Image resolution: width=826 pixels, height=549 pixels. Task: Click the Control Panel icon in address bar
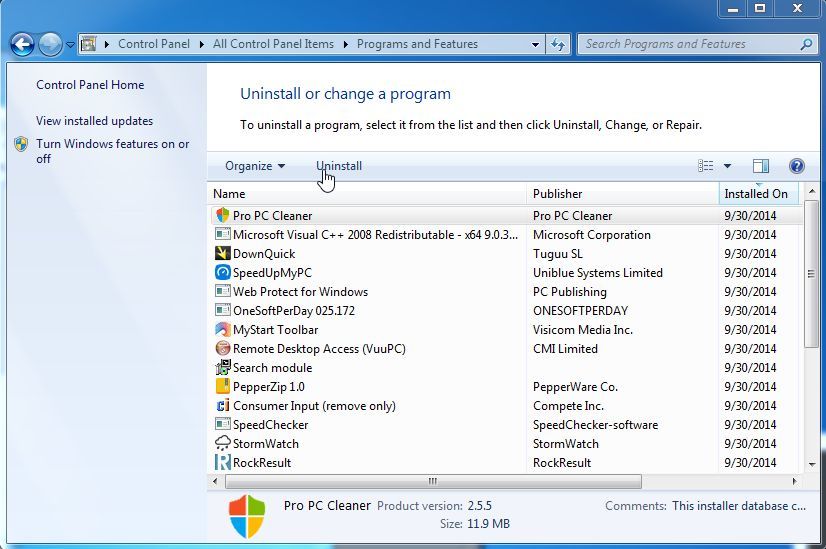(88, 44)
